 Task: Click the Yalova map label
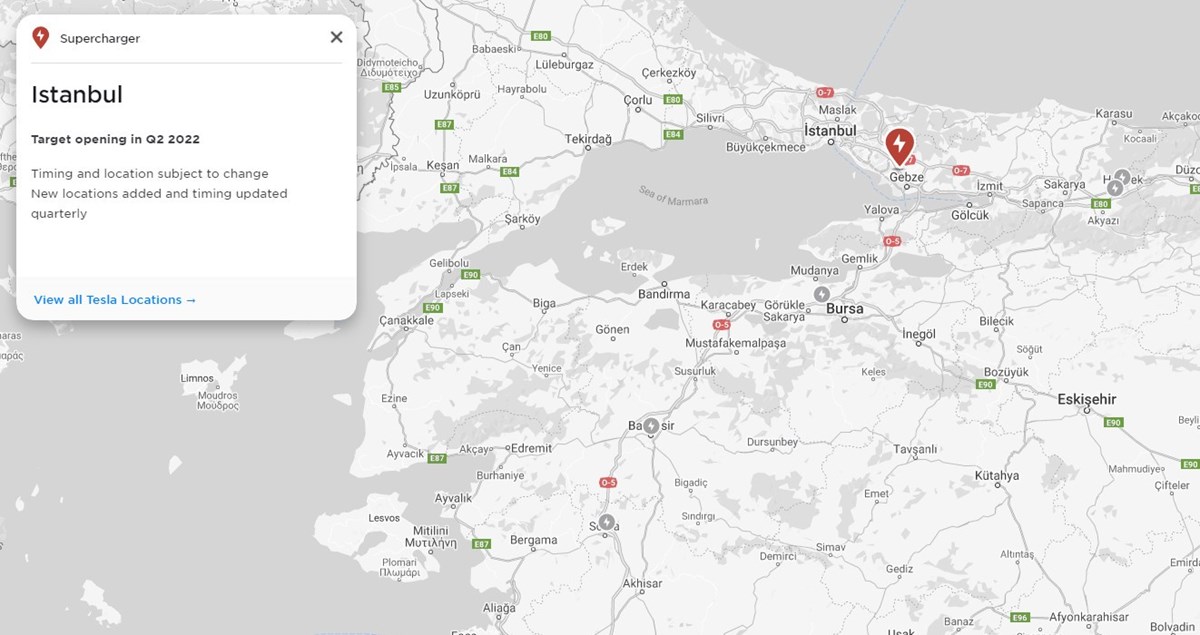point(882,211)
